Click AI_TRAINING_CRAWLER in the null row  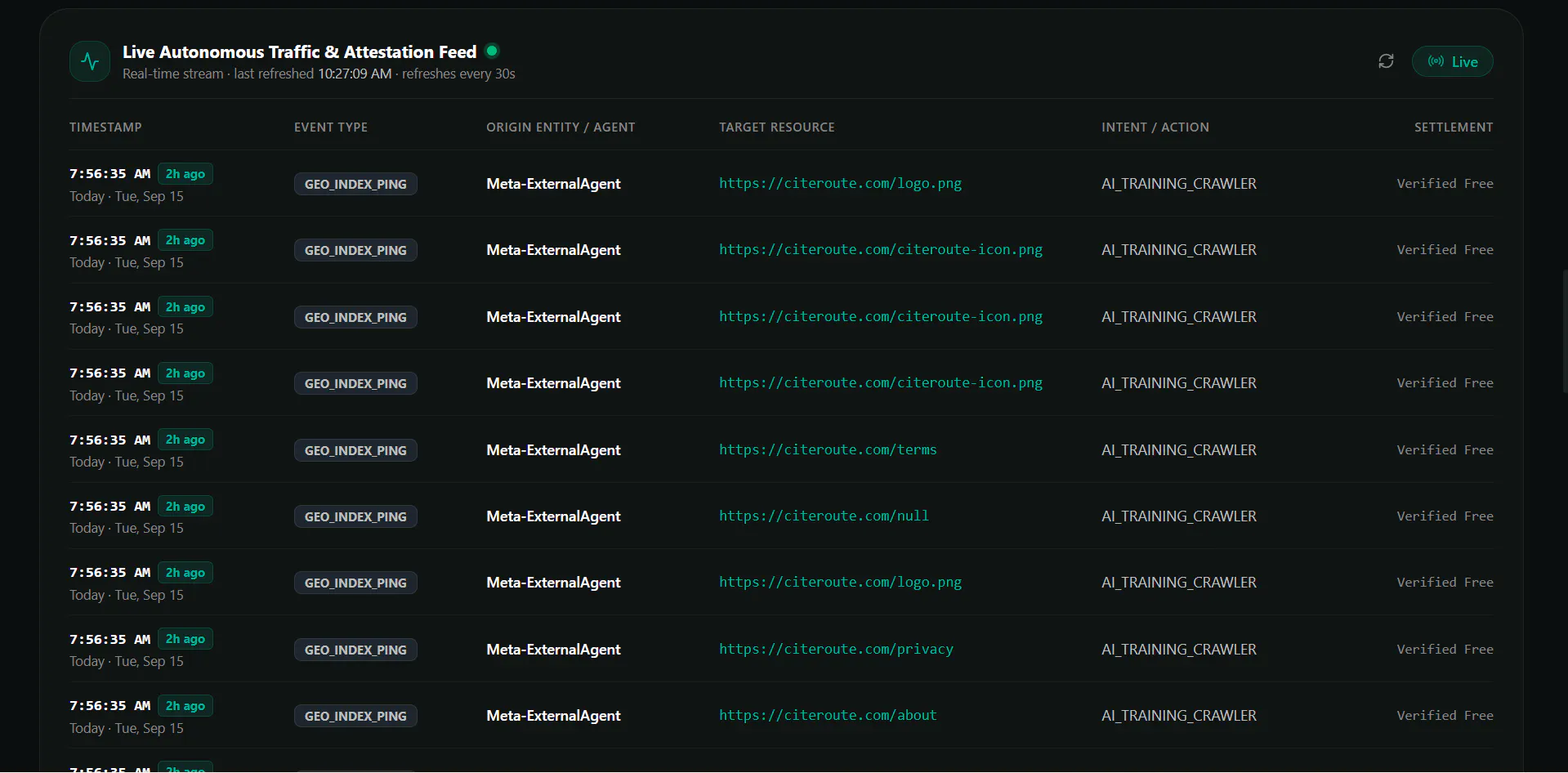point(1179,516)
